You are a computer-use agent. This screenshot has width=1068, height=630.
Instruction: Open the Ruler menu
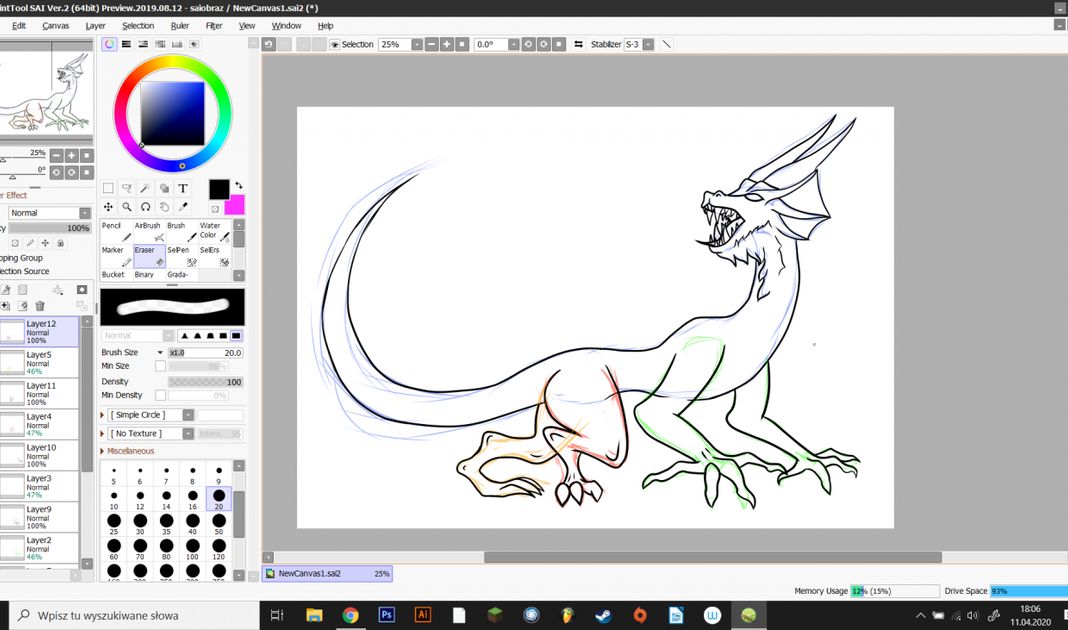click(x=180, y=26)
